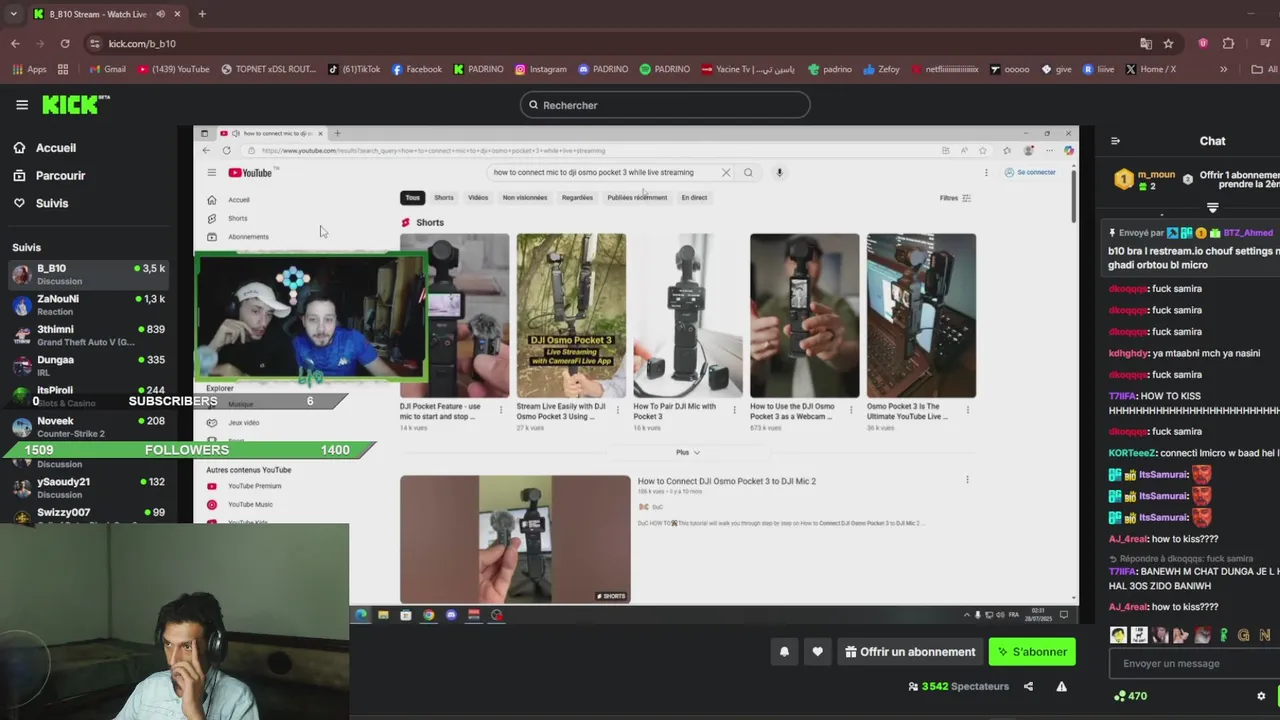Open the tab search dropdown

click(x=13, y=14)
